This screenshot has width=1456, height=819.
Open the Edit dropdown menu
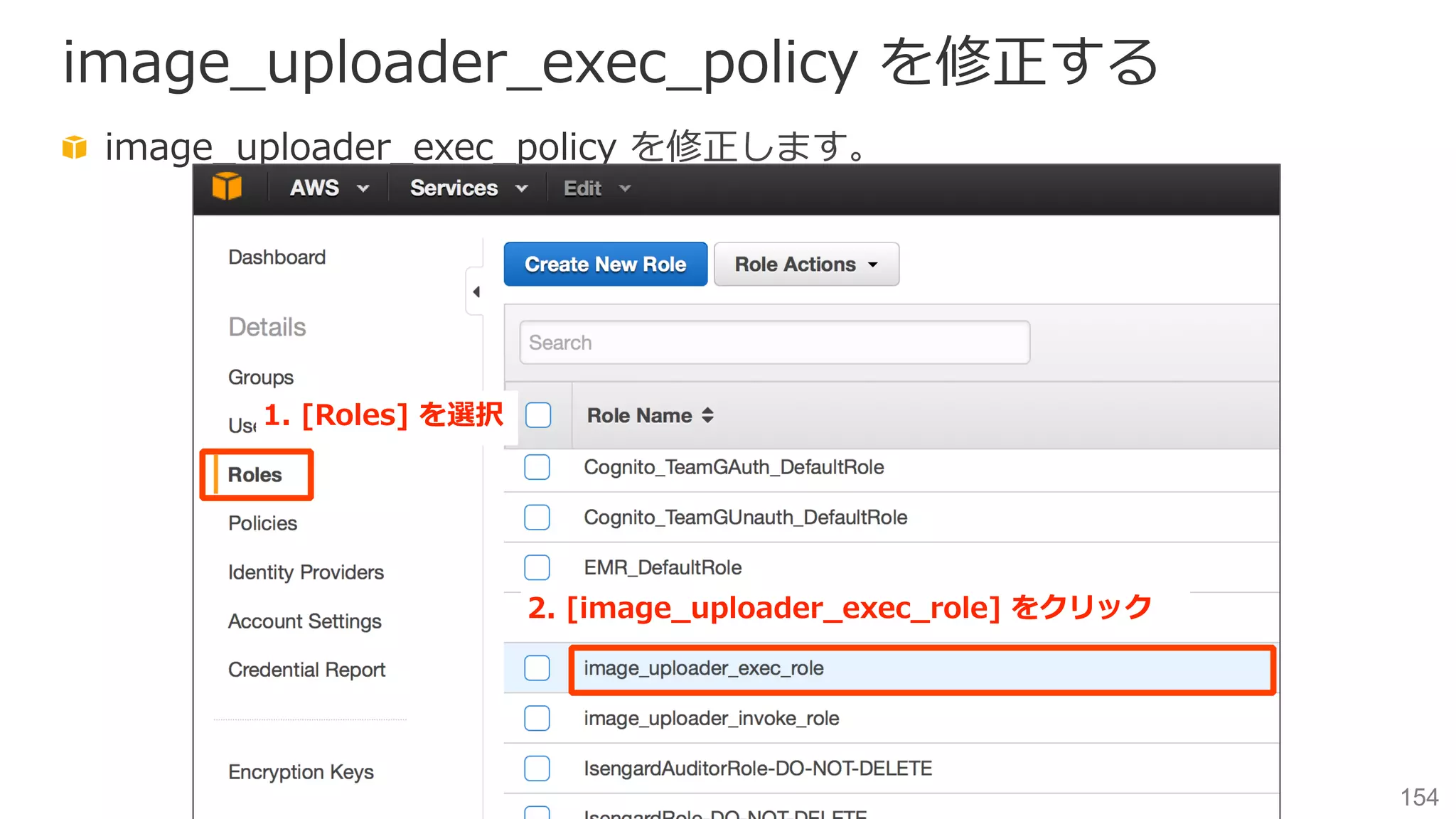[x=597, y=188]
